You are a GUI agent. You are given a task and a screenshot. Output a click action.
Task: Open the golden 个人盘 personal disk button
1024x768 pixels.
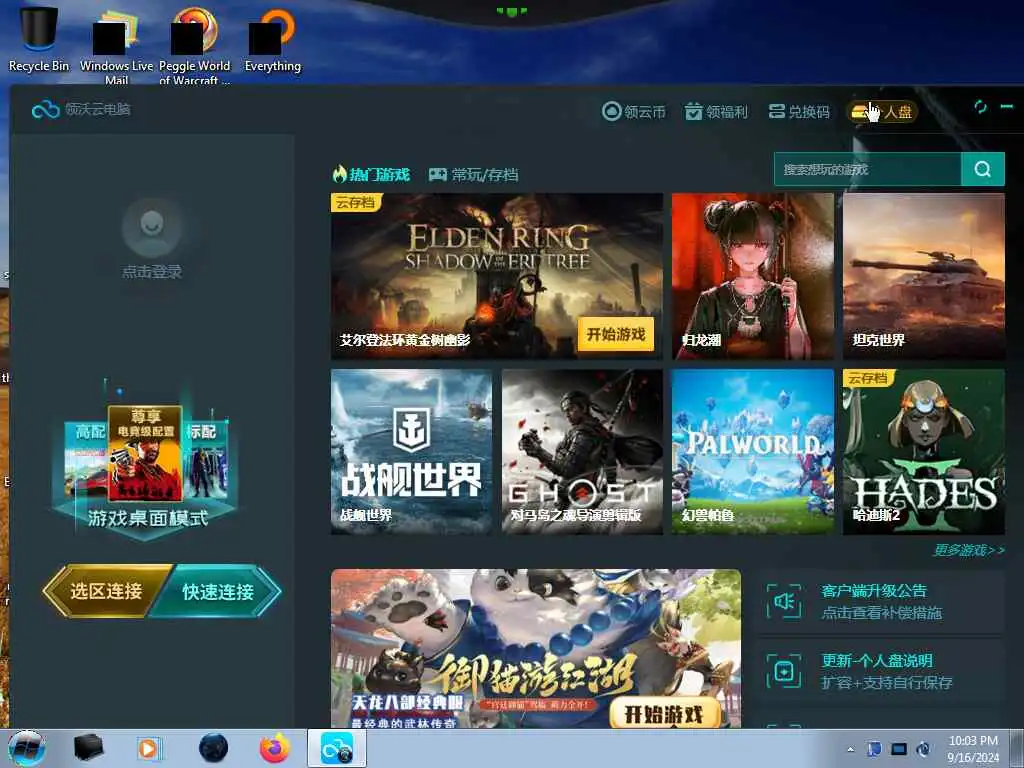[x=882, y=112]
